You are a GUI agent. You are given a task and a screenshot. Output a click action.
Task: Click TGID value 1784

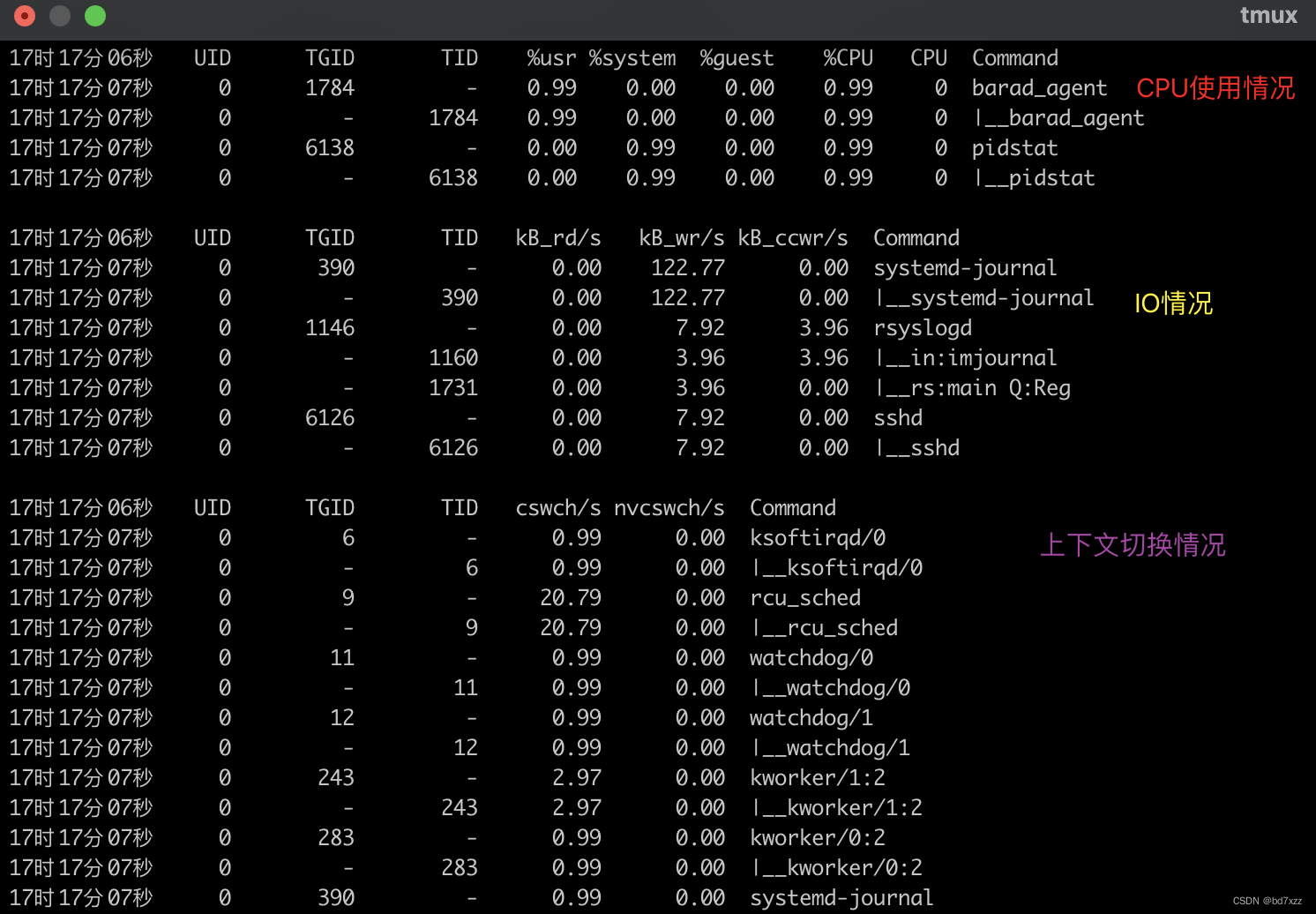[x=330, y=88]
